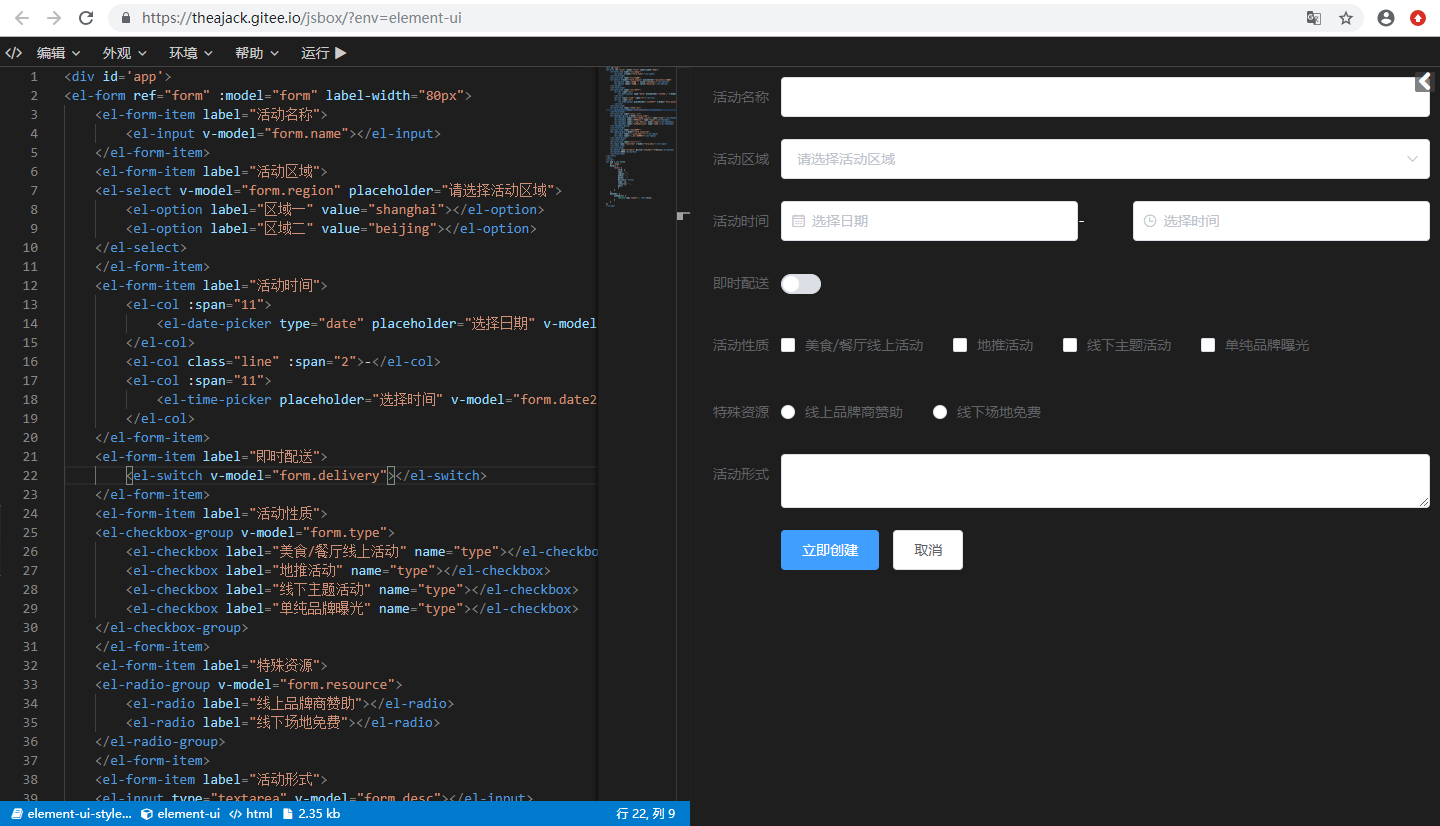Reload the current page

tap(86, 18)
